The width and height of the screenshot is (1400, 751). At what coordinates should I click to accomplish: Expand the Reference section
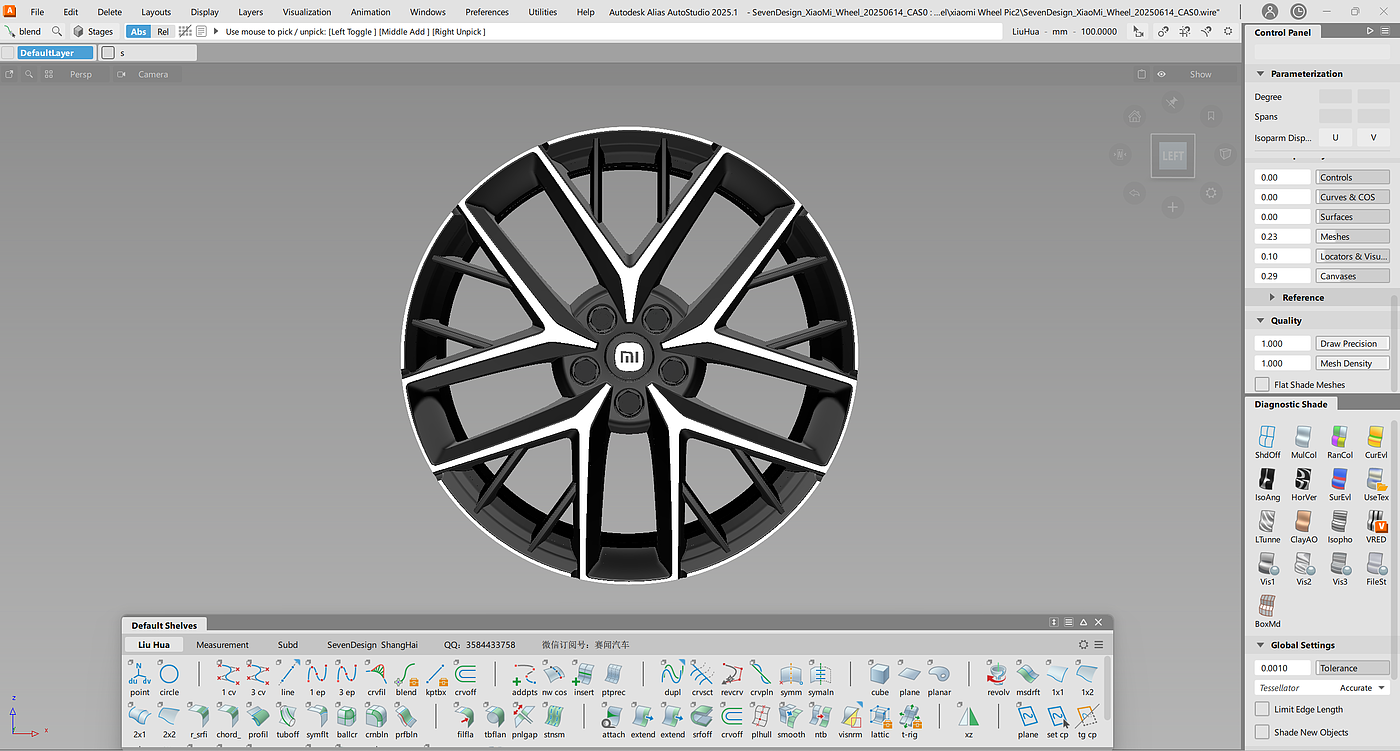1272,298
